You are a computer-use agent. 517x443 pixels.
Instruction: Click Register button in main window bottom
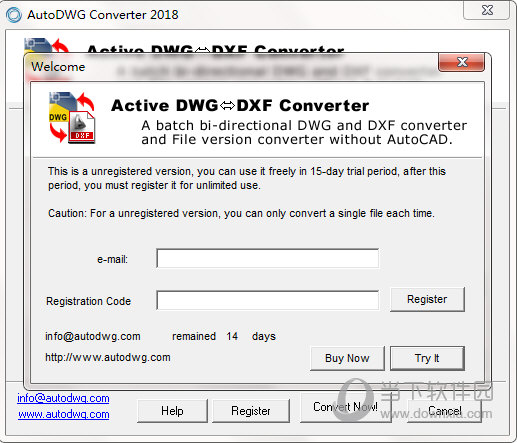(x=251, y=411)
